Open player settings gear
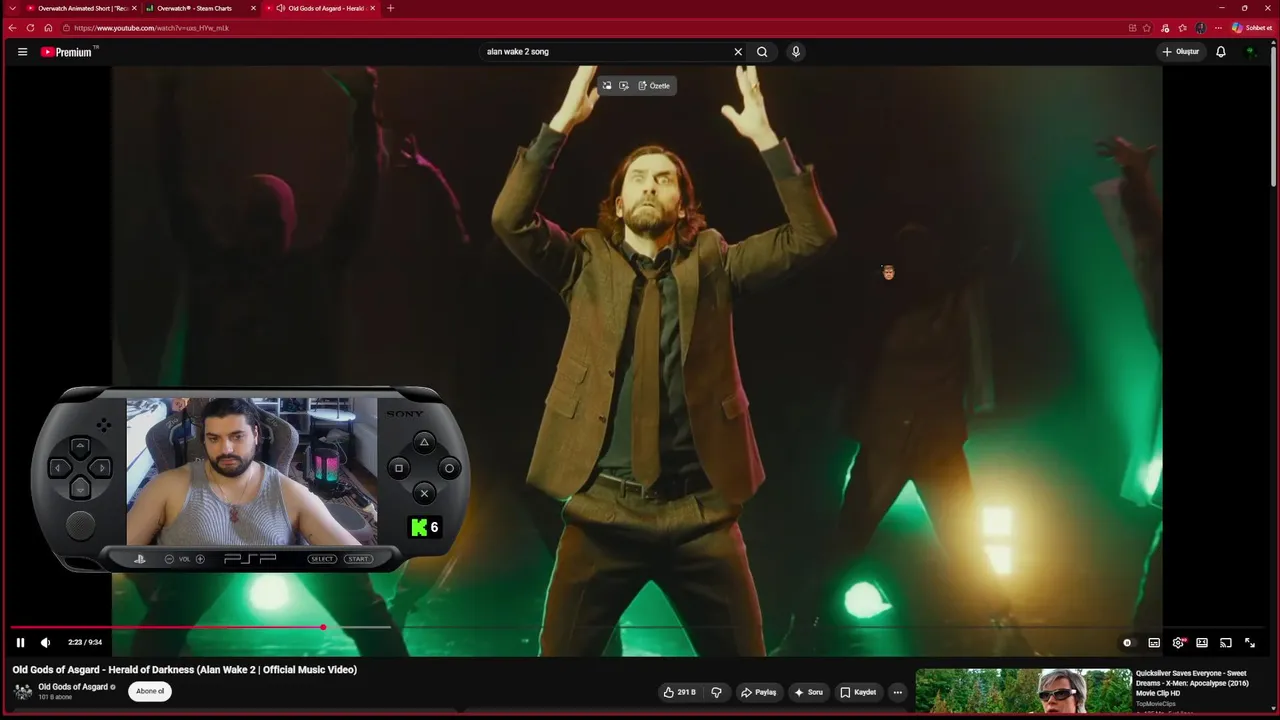 (1178, 643)
